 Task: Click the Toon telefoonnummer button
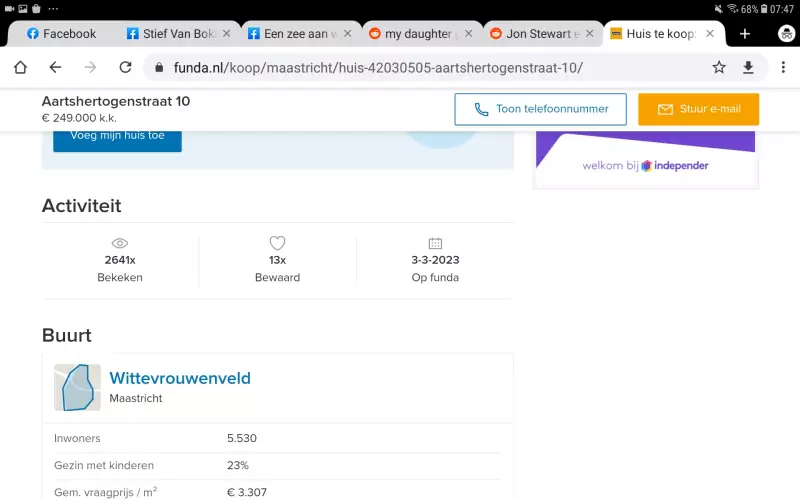(x=540, y=109)
